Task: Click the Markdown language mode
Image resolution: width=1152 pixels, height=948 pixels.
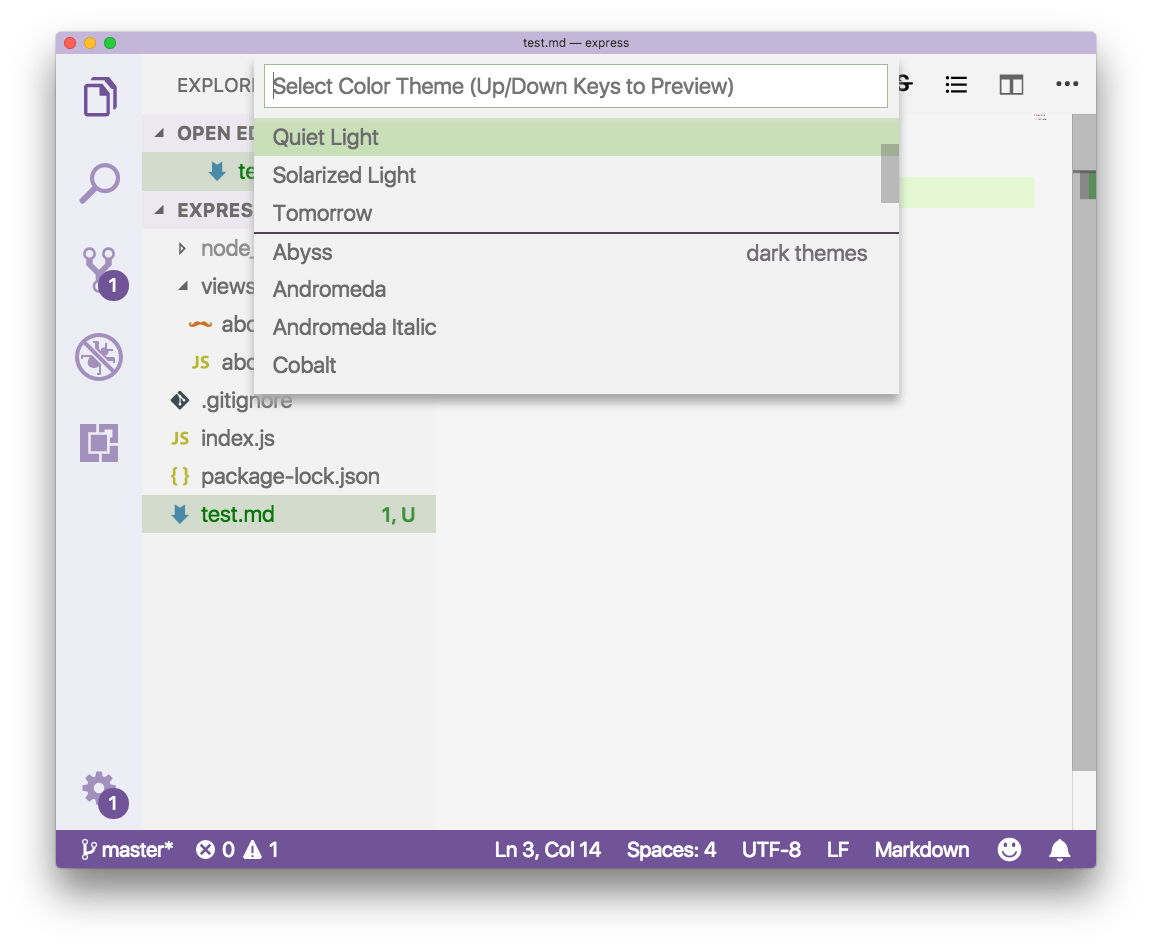Action: tap(921, 850)
